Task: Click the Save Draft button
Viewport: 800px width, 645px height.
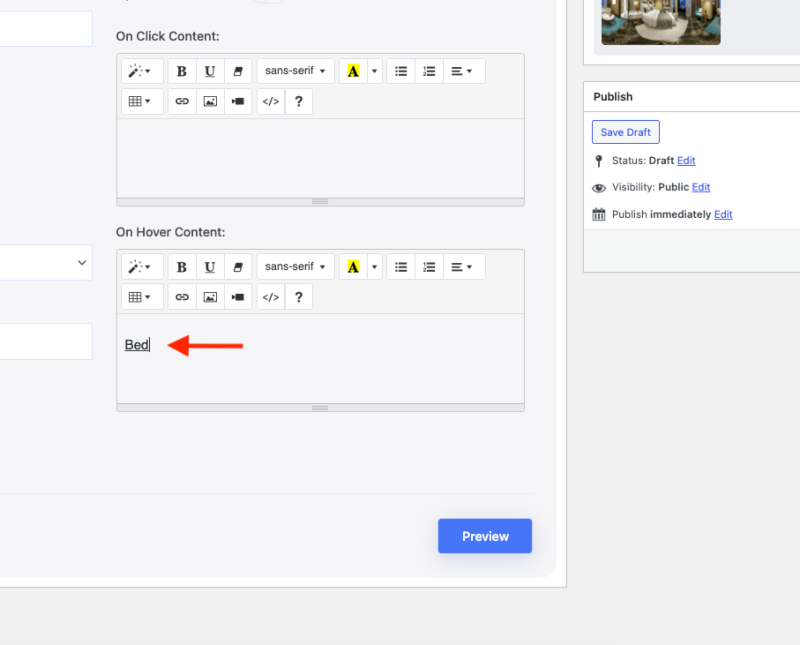Action: (x=626, y=132)
